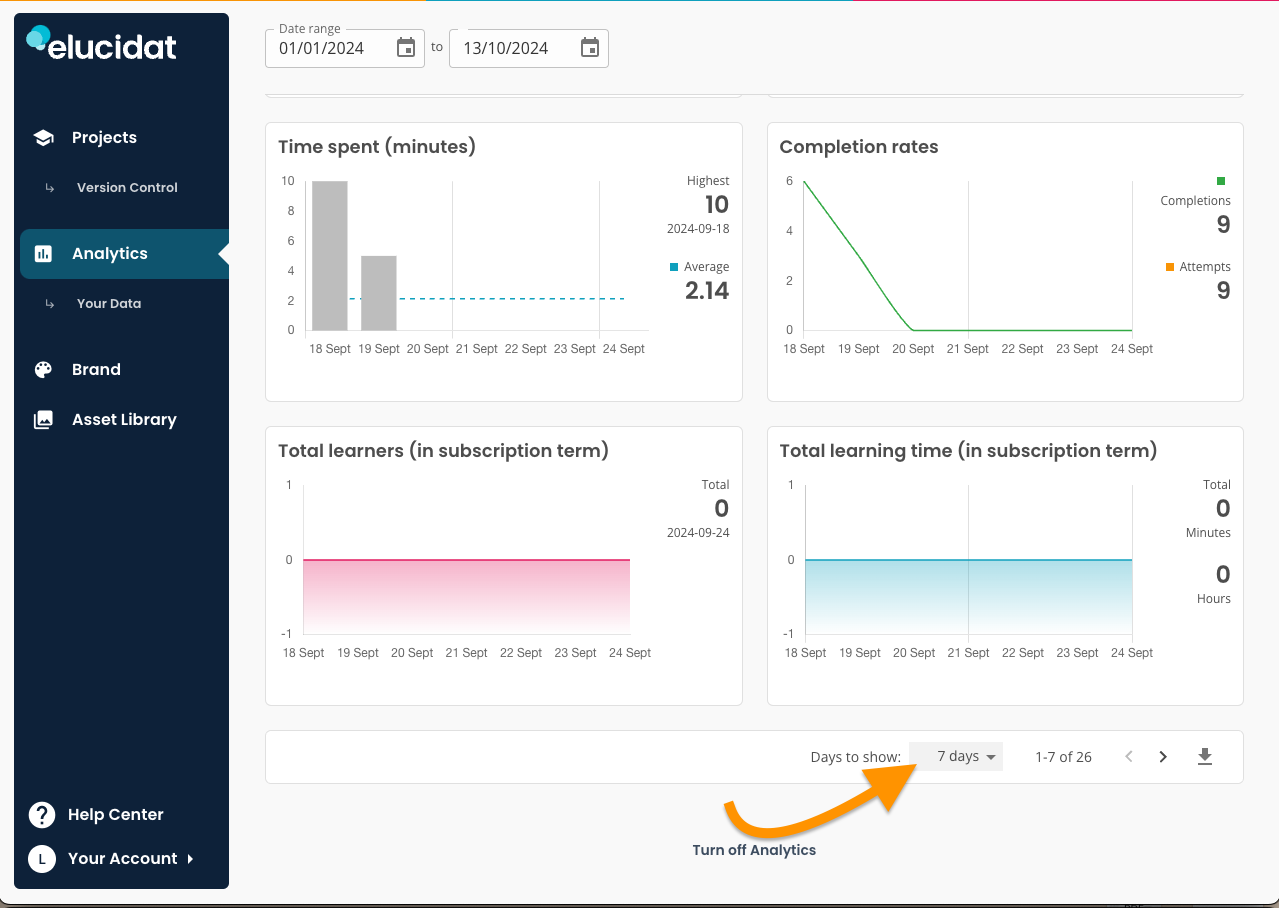Open Projects graduation cap icon
The height and width of the screenshot is (908, 1279).
[43, 138]
